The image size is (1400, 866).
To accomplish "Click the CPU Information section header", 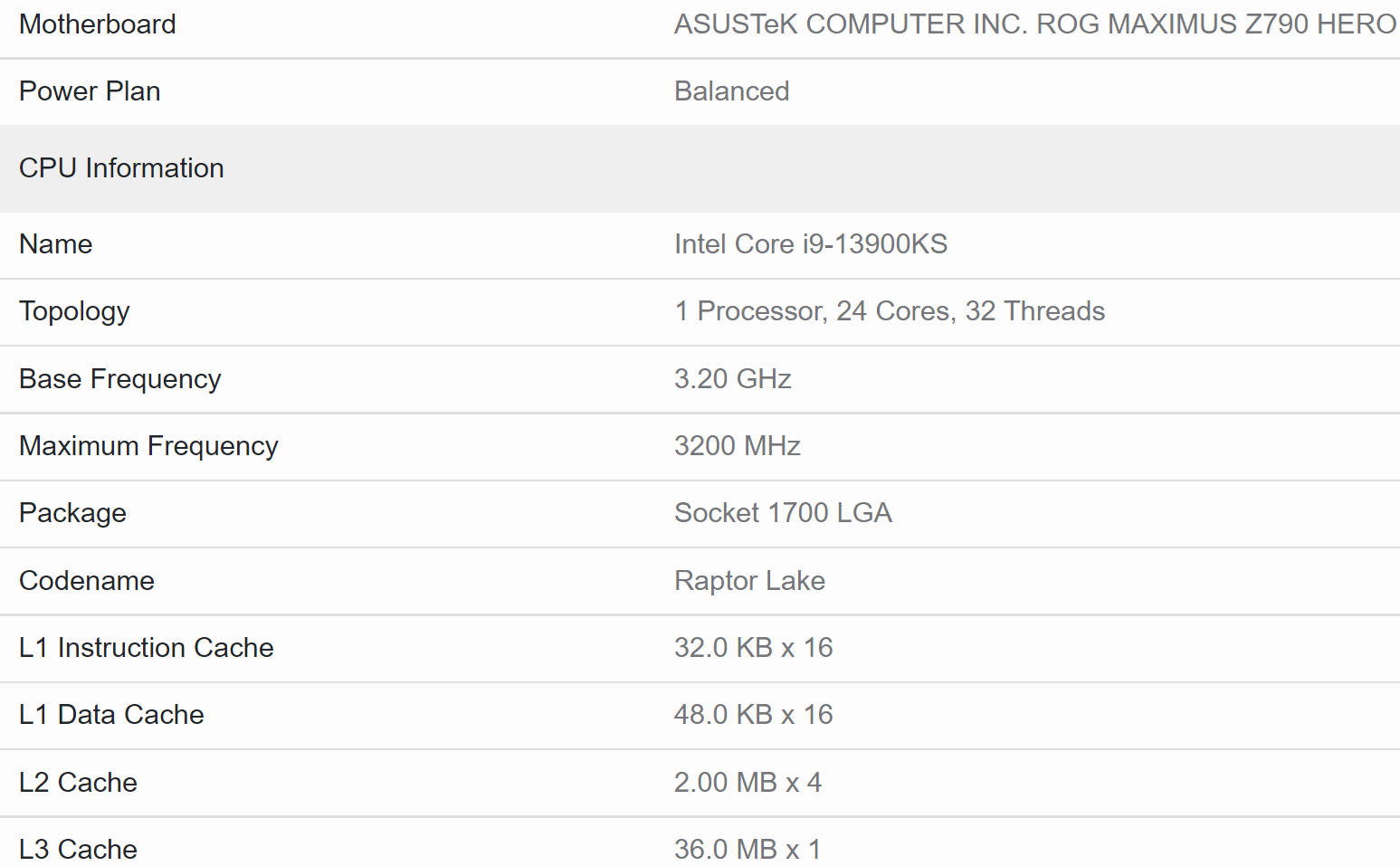I will click(121, 168).
